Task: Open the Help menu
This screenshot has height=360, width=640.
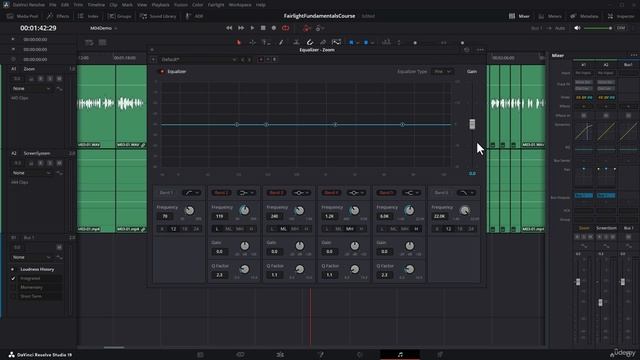Action: tap(261, 5)
